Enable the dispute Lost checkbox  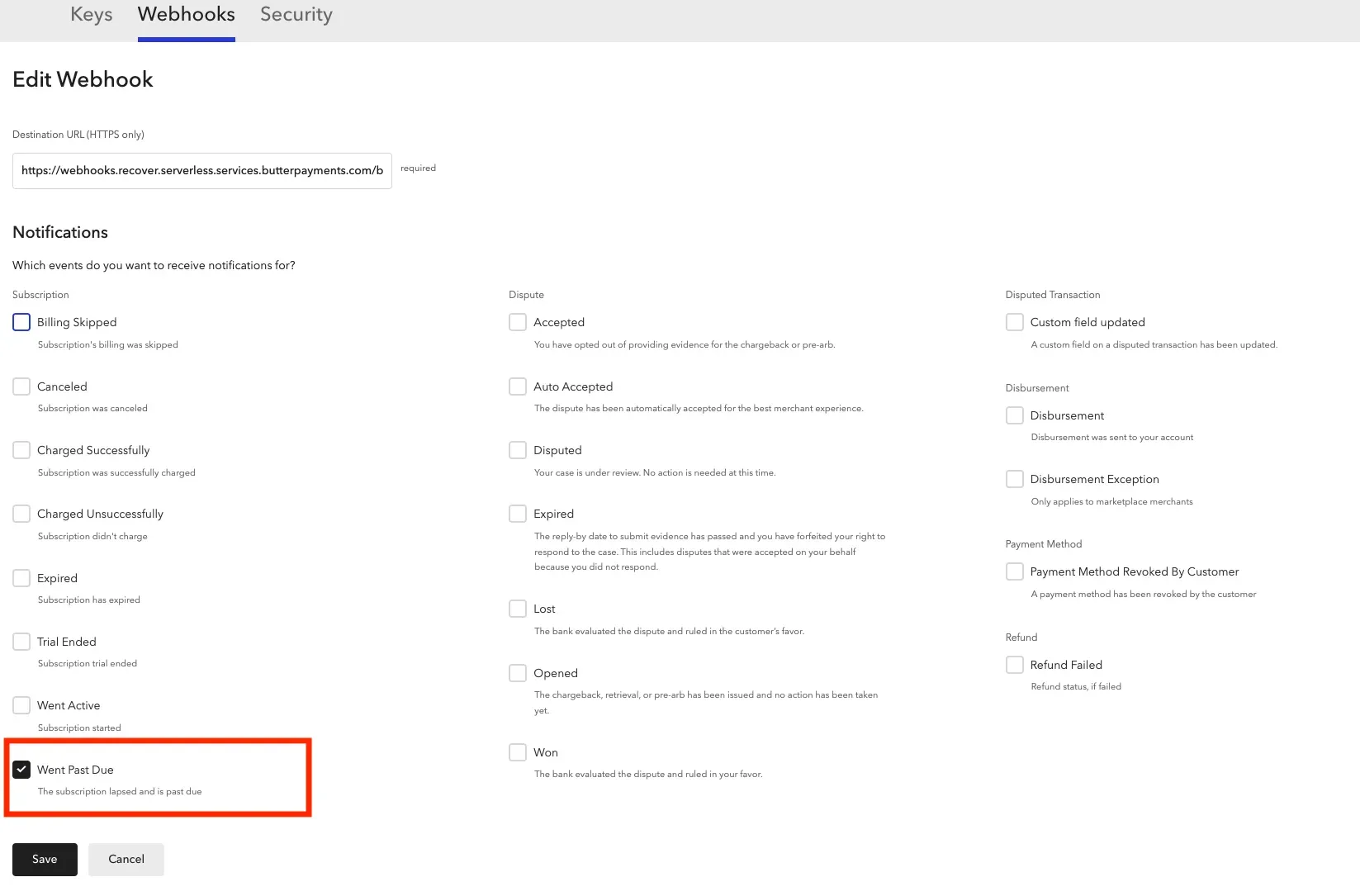point(518,609)
